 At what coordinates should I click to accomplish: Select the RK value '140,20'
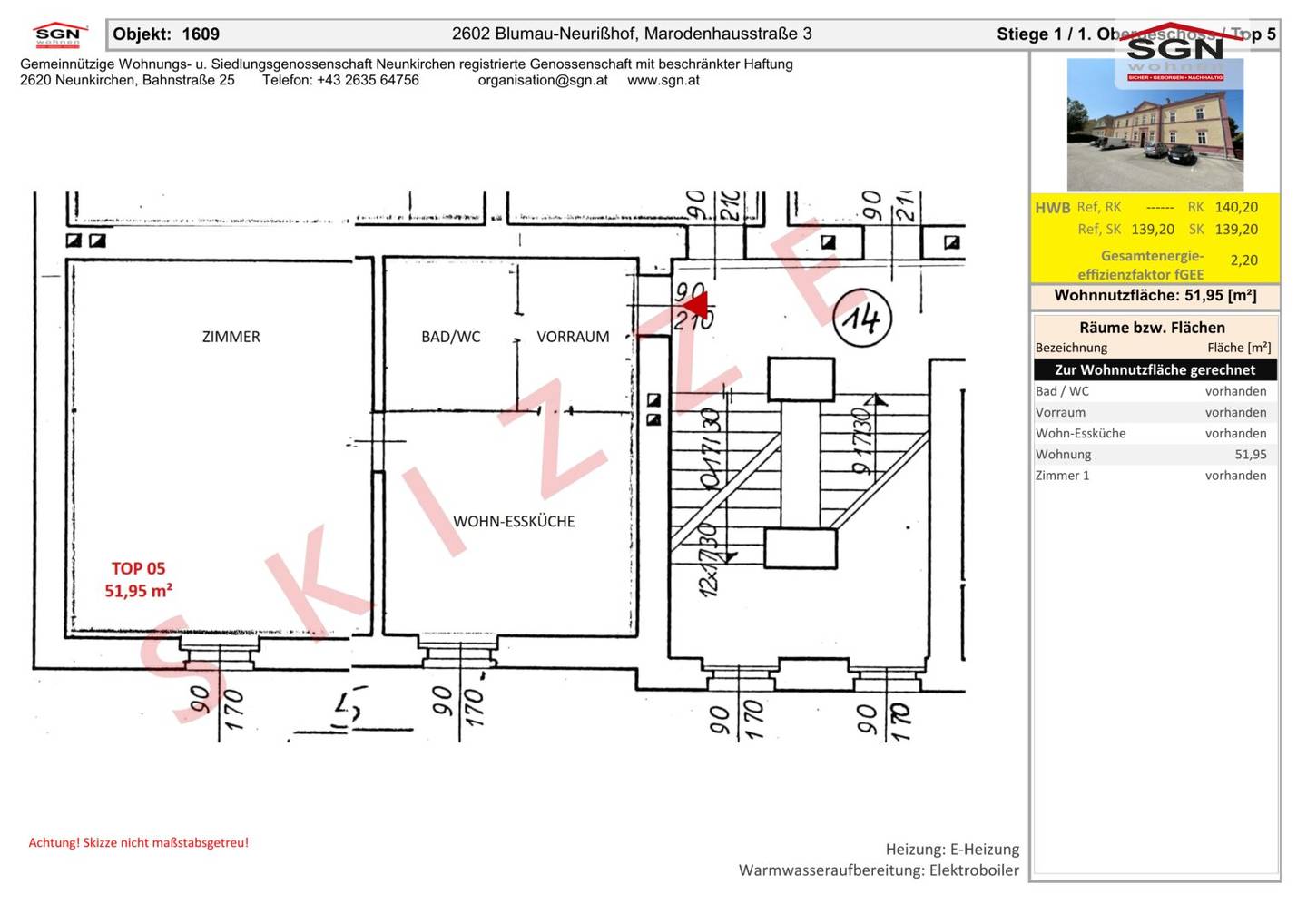pyautogui.click(x=1236, y=207)
